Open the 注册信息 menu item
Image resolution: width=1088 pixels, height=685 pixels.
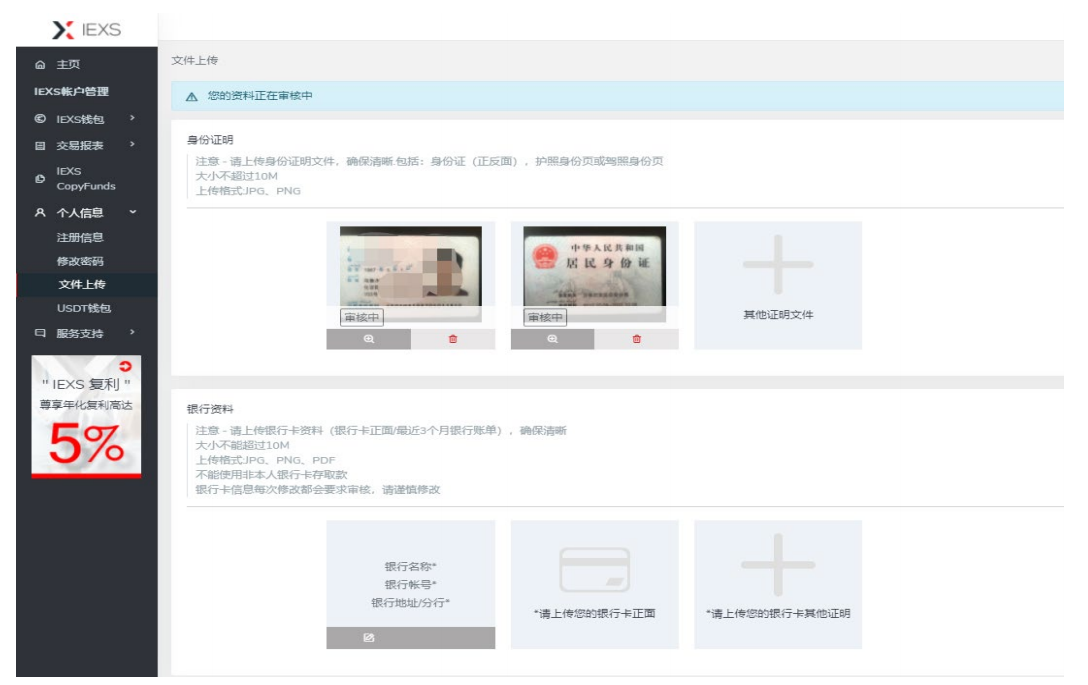(80, 237)
